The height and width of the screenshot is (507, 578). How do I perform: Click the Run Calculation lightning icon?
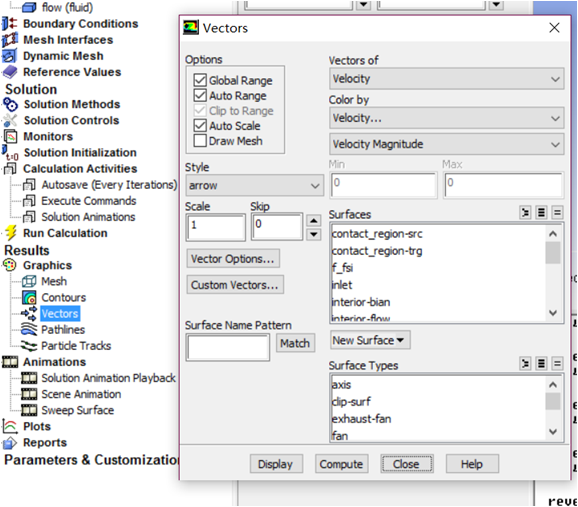(11, 233)
